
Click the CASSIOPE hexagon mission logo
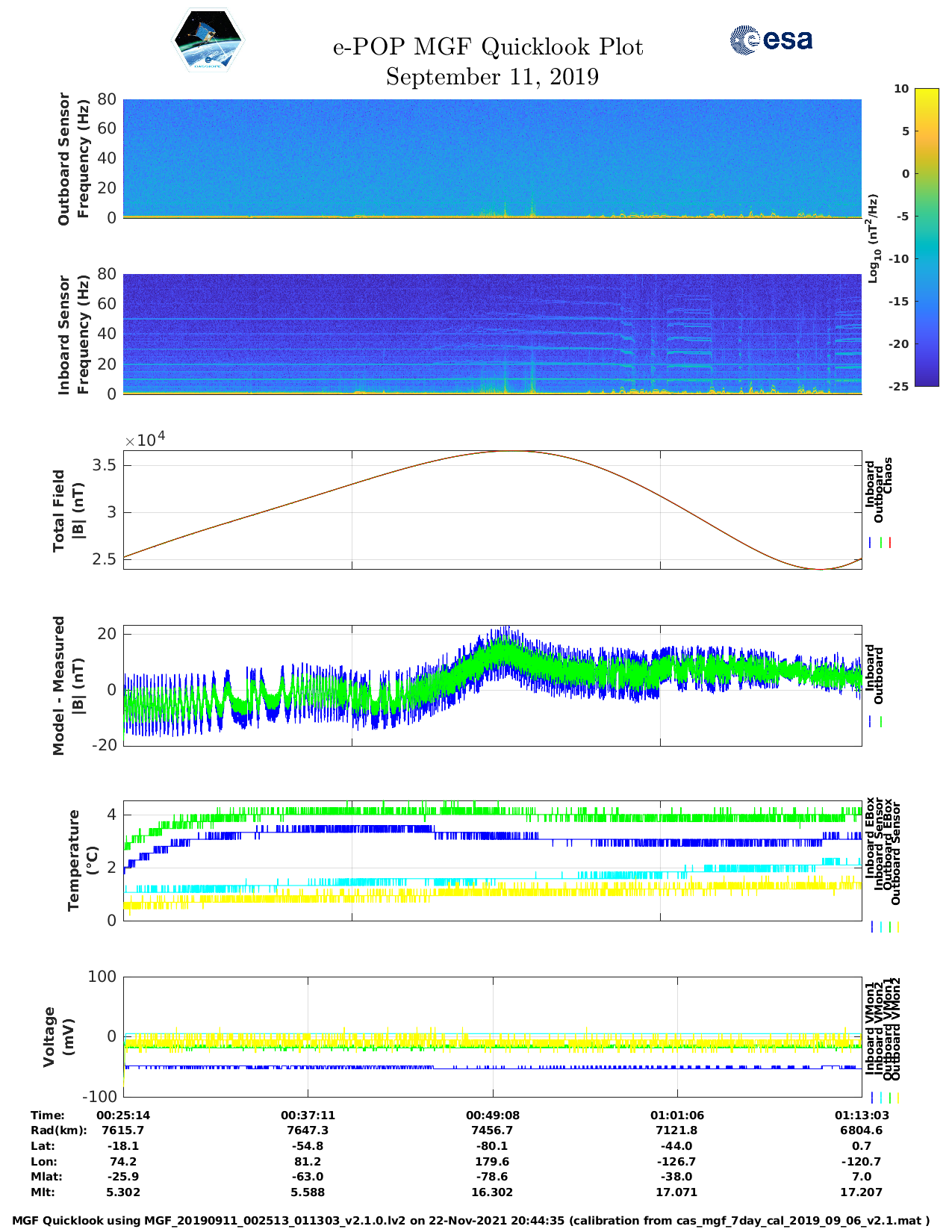point(208,40)
